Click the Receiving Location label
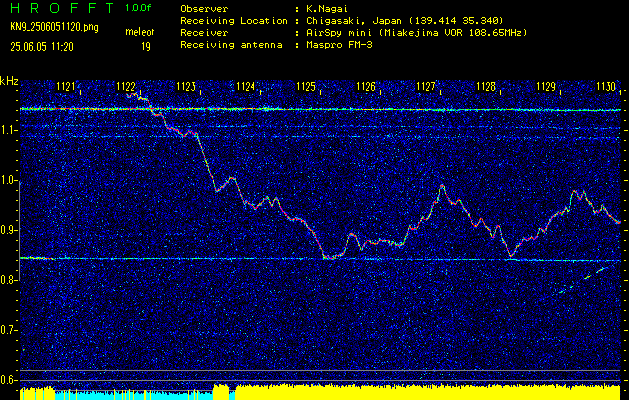The width and height of the screenshot is (629, 400). [x=234, y=21]
